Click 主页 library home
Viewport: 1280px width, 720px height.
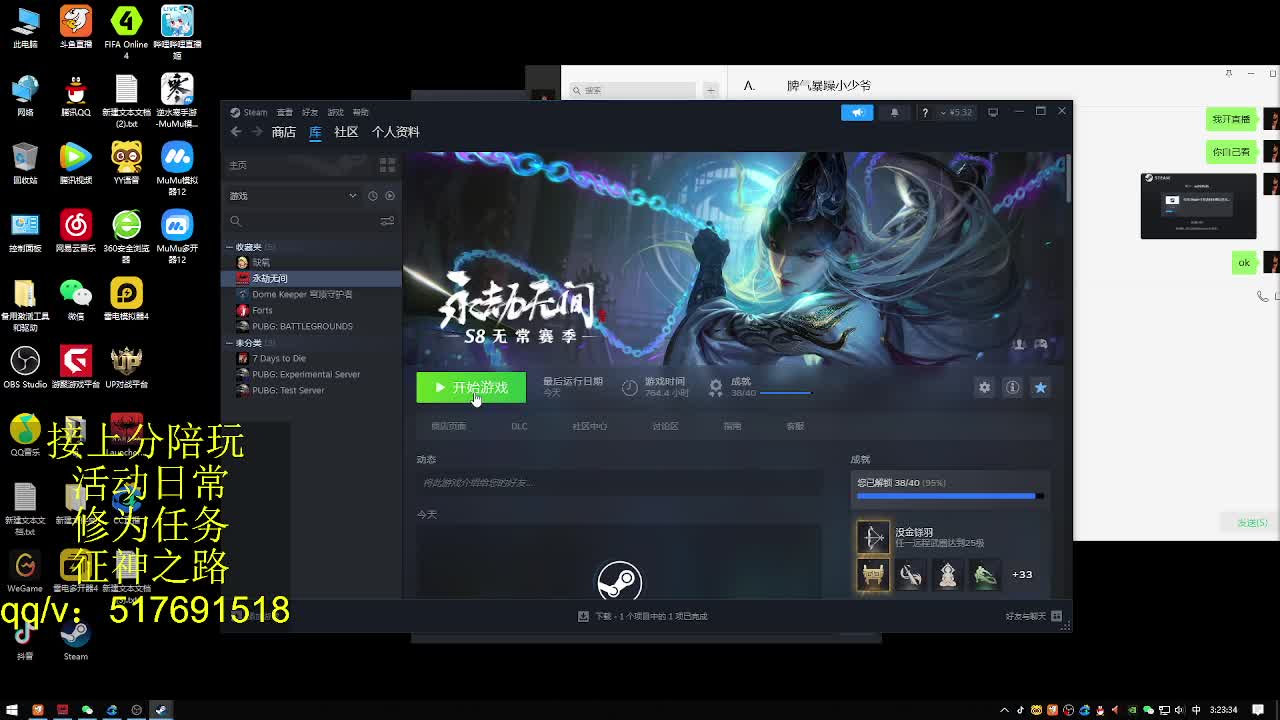coord(238,165)
